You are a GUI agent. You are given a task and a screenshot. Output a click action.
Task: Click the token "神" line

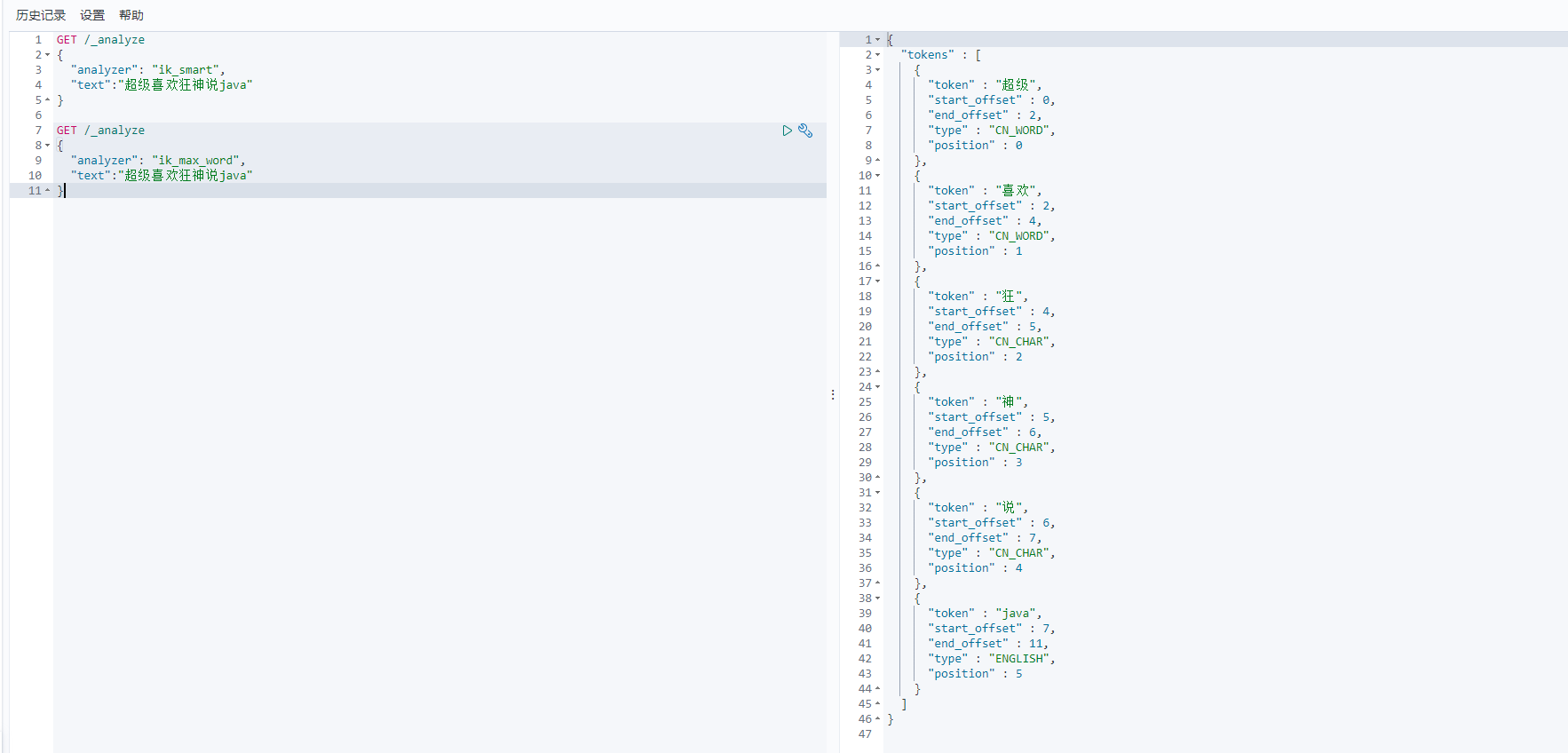[978, 402]
